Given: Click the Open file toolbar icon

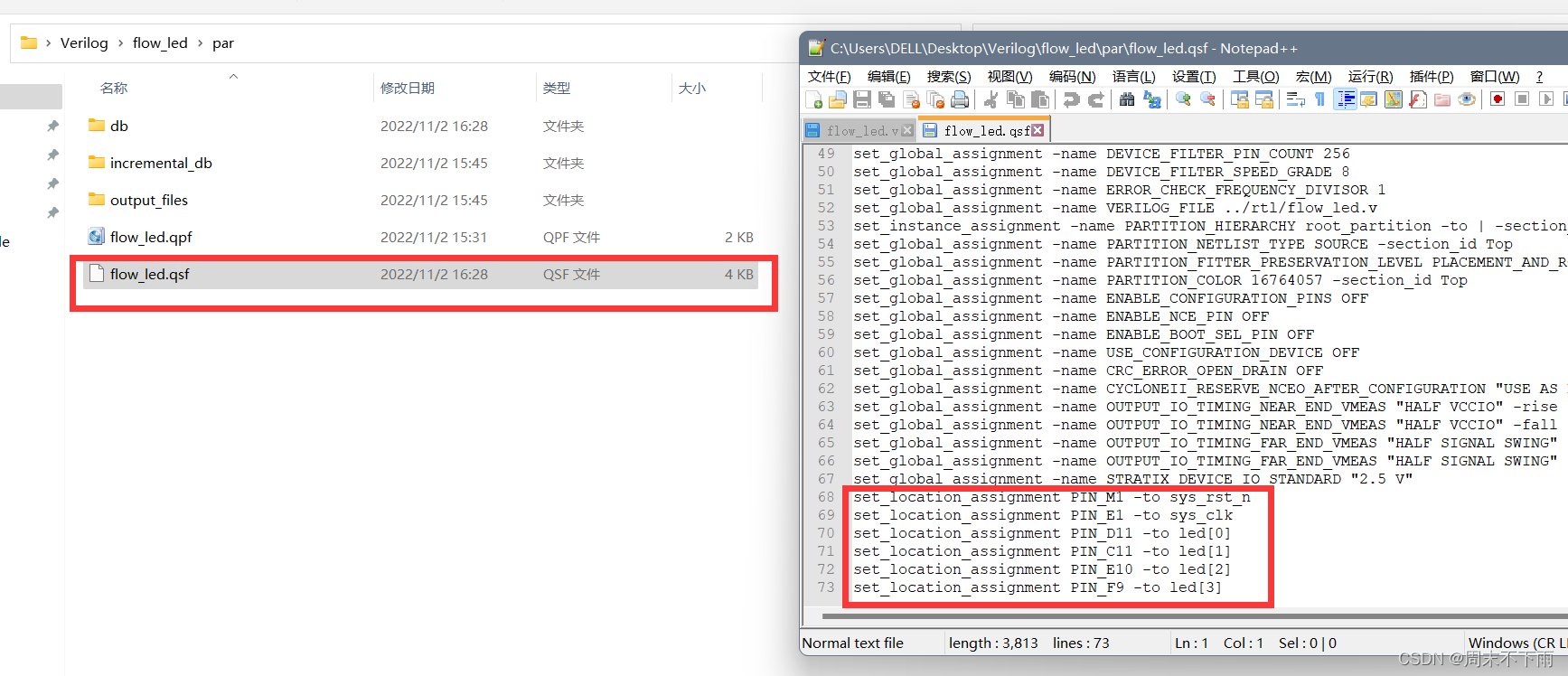Looking at the screenshot, I should (x=838, y=99).
